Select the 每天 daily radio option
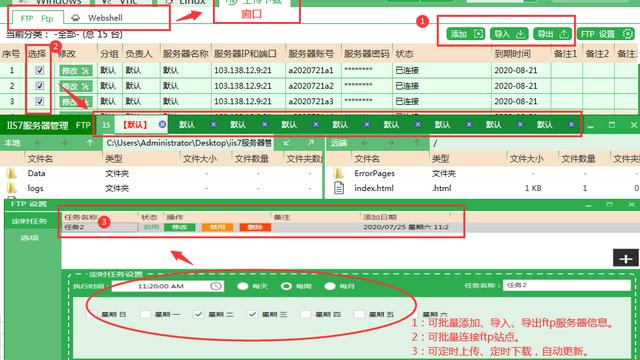The width and height of the screenshot is (640, 360). 243,286
